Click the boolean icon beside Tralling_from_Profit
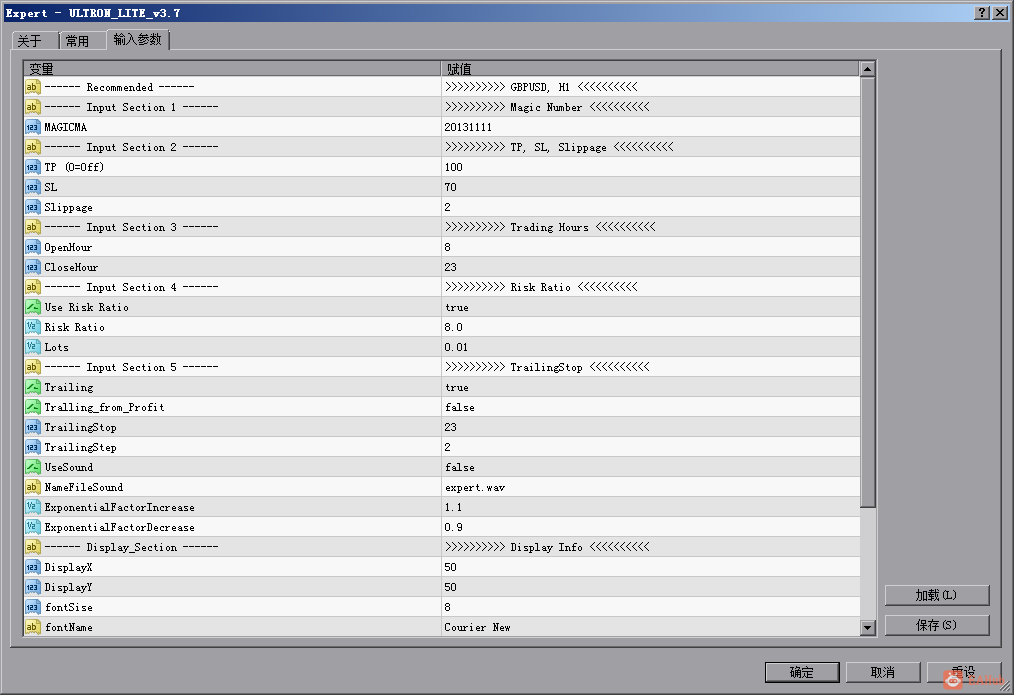Viewport: 1014px width, 695px height. [x=32, y=407]
